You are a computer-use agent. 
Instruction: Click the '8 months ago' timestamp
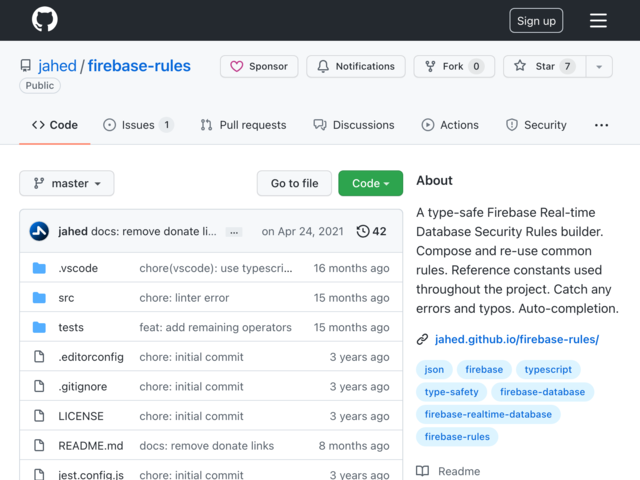pyautogui.click(x=354, y=446)
